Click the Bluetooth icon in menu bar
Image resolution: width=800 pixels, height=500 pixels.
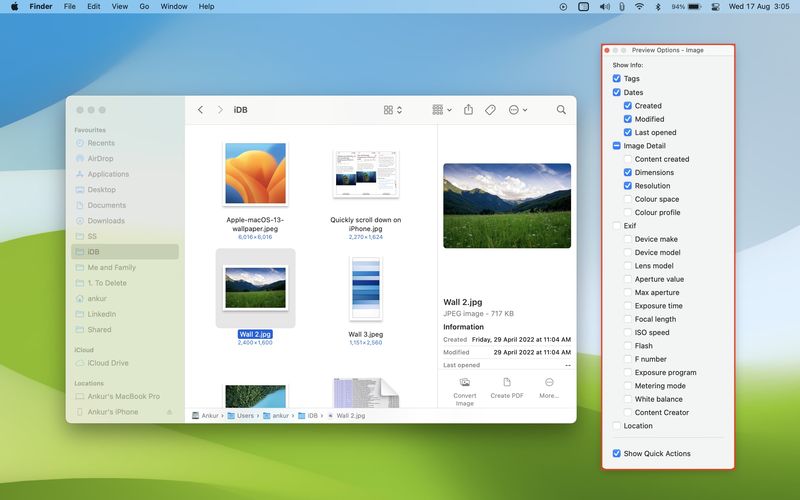[x=658, y=7]
